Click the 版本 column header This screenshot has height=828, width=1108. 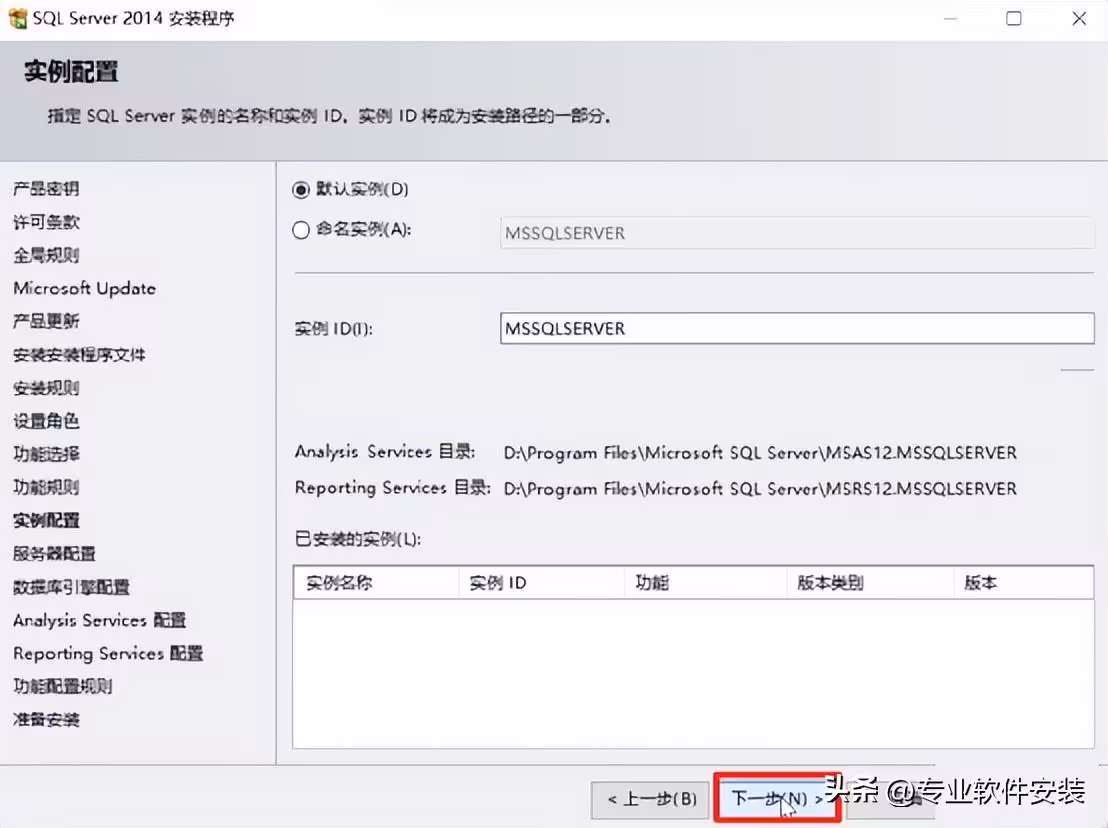point(1024,583)
